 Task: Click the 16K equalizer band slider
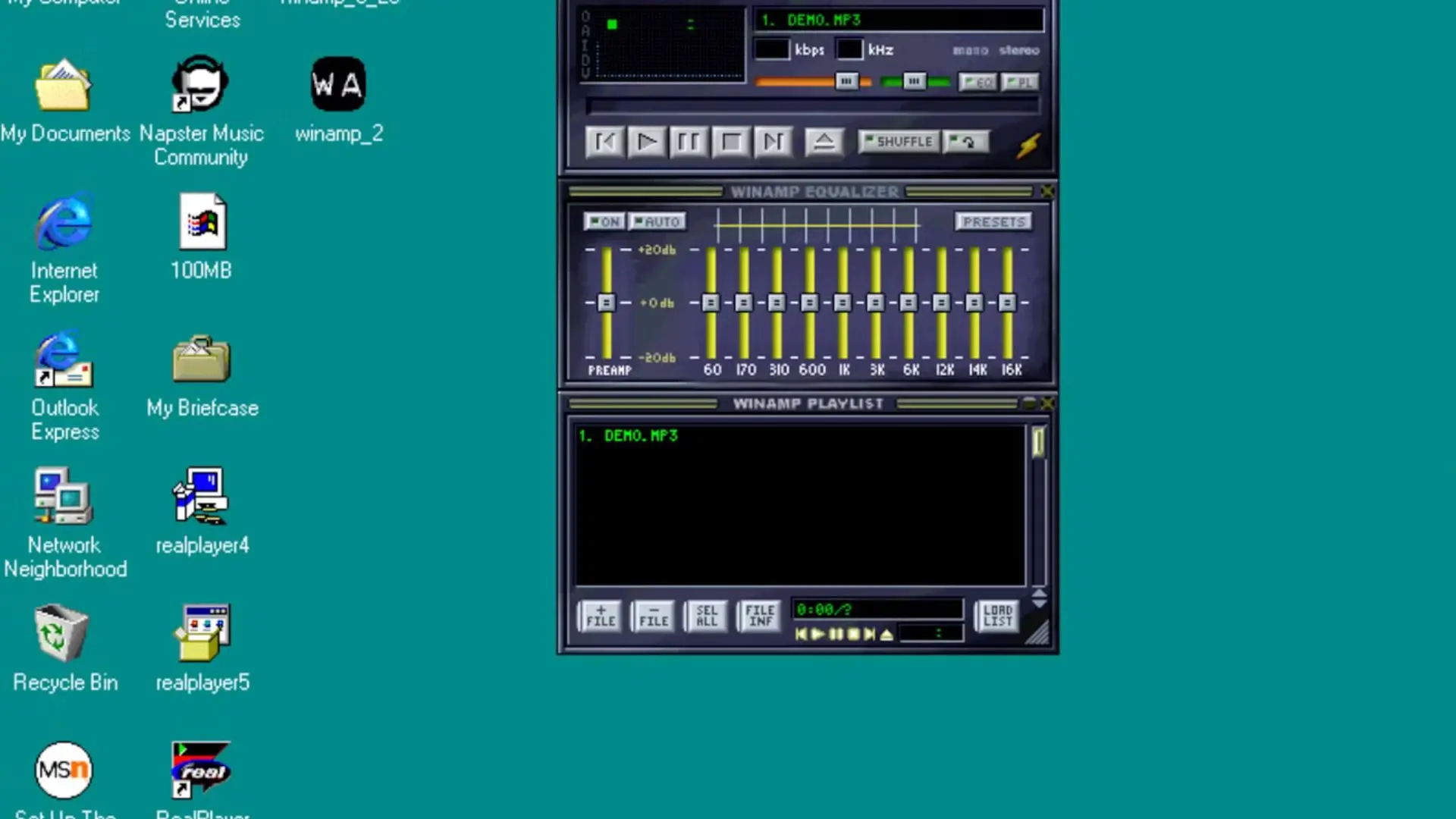[1007, 303]
